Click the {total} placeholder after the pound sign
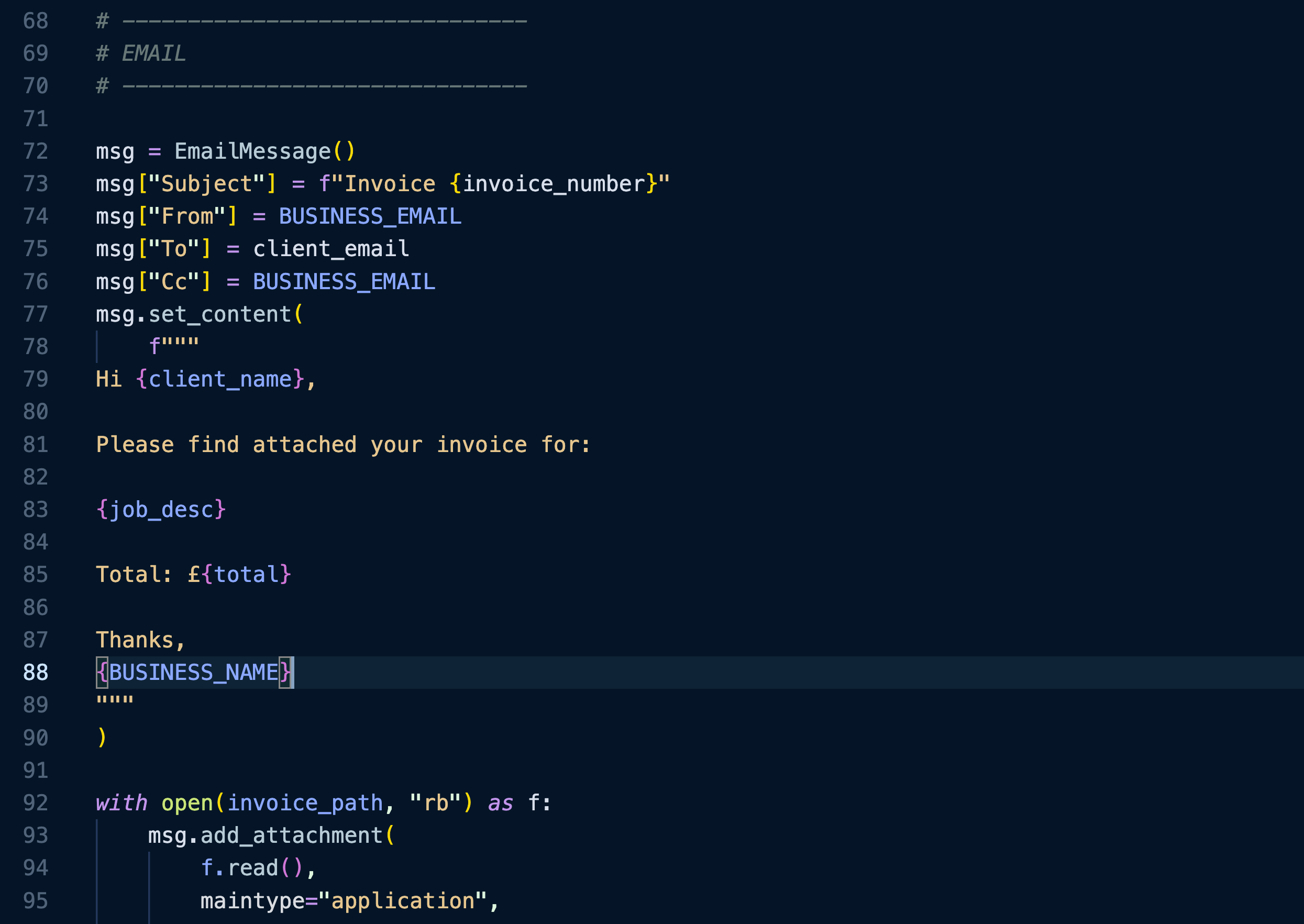 pos(246,575)
